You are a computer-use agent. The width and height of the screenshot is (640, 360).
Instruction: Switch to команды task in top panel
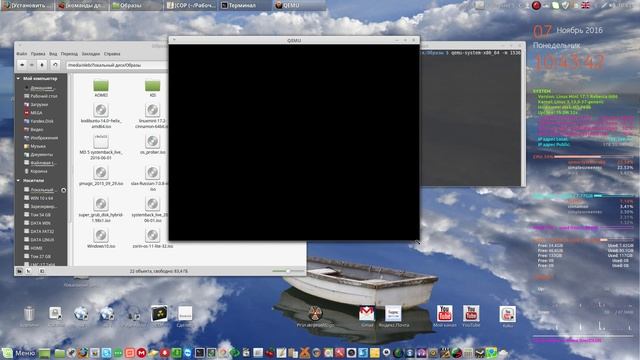pos(81,5)
